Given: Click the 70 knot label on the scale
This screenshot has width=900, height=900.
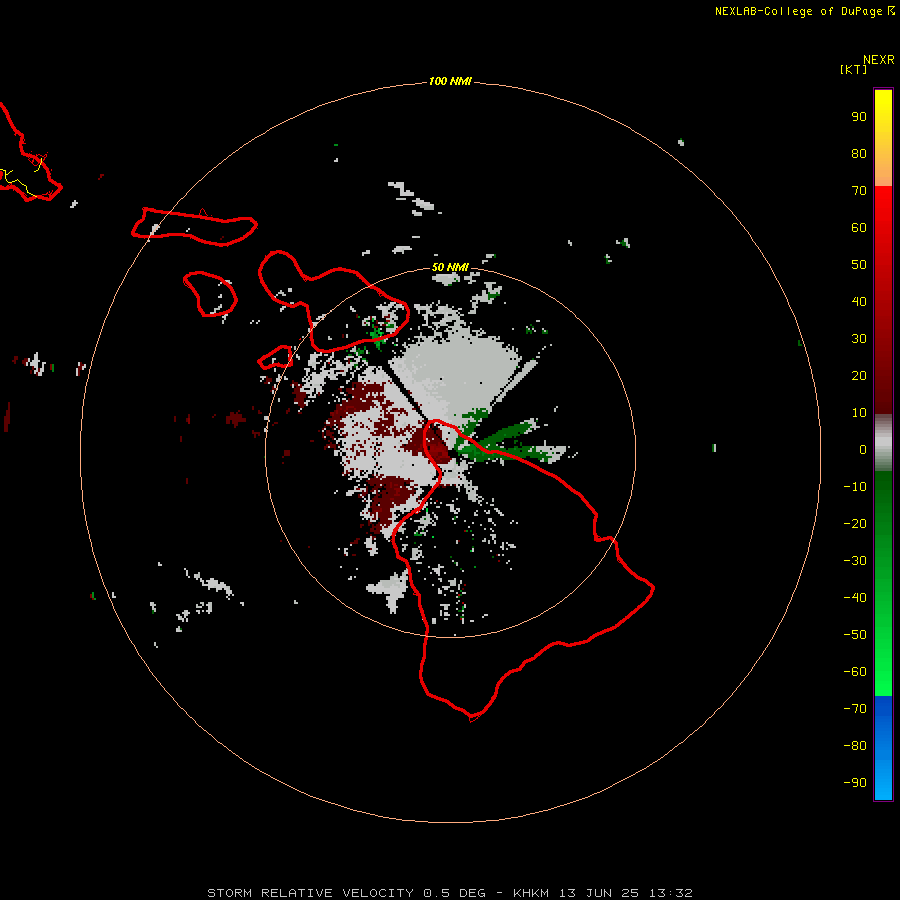Looking at the screenshot, I should 859,191.
